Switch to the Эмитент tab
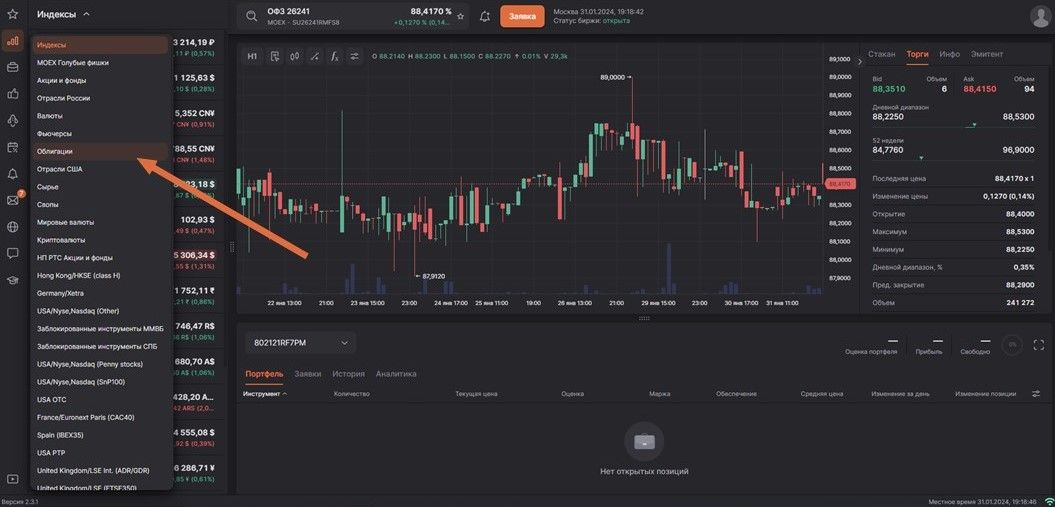 986,54
